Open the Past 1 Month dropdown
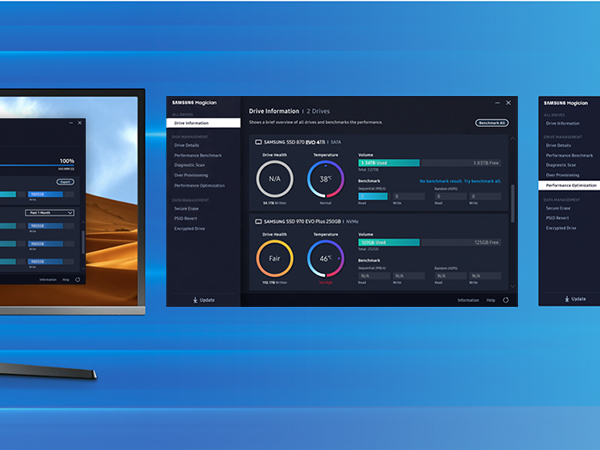Screen dimensions: 600x450 pos(50,213)
